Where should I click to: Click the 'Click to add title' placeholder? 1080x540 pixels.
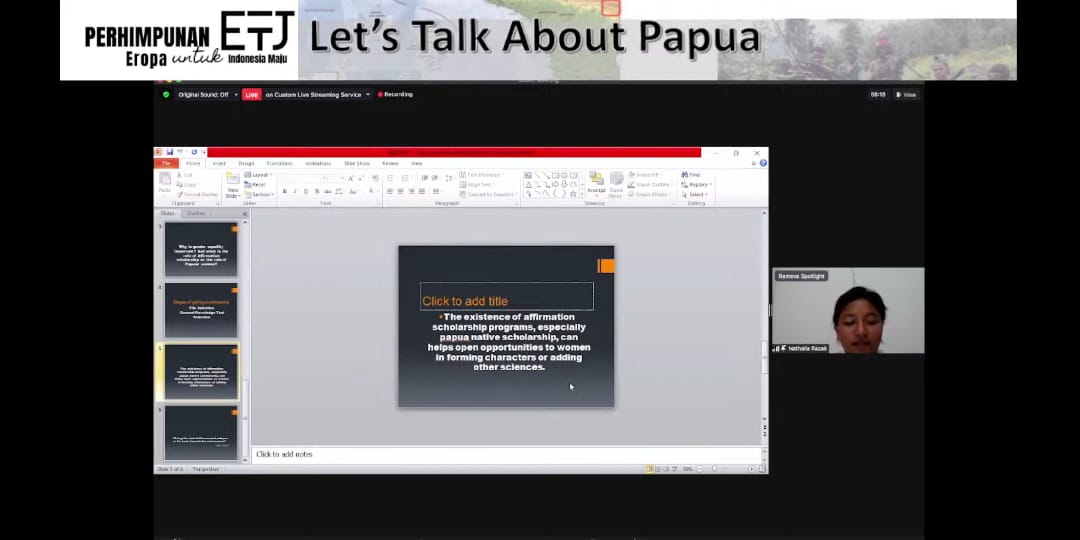click(506, 300)
